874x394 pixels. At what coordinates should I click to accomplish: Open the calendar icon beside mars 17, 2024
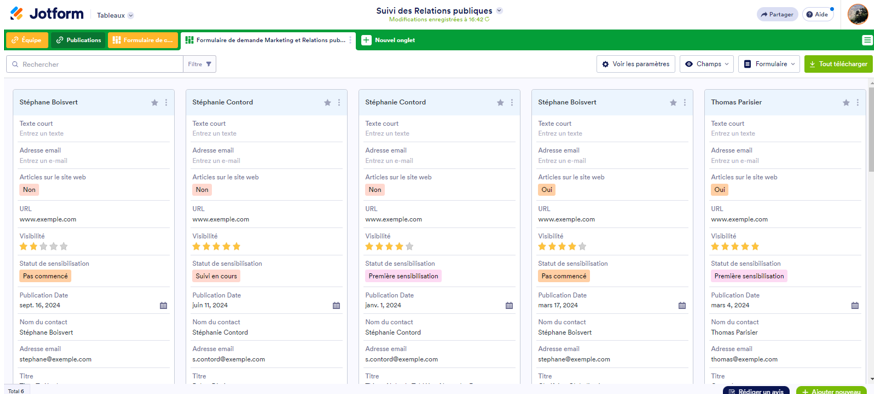682,305
